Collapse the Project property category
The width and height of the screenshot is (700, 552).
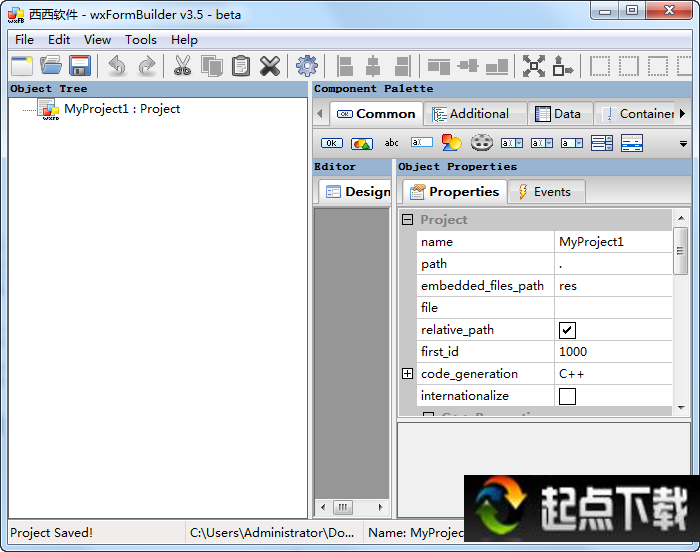[407, 220]
